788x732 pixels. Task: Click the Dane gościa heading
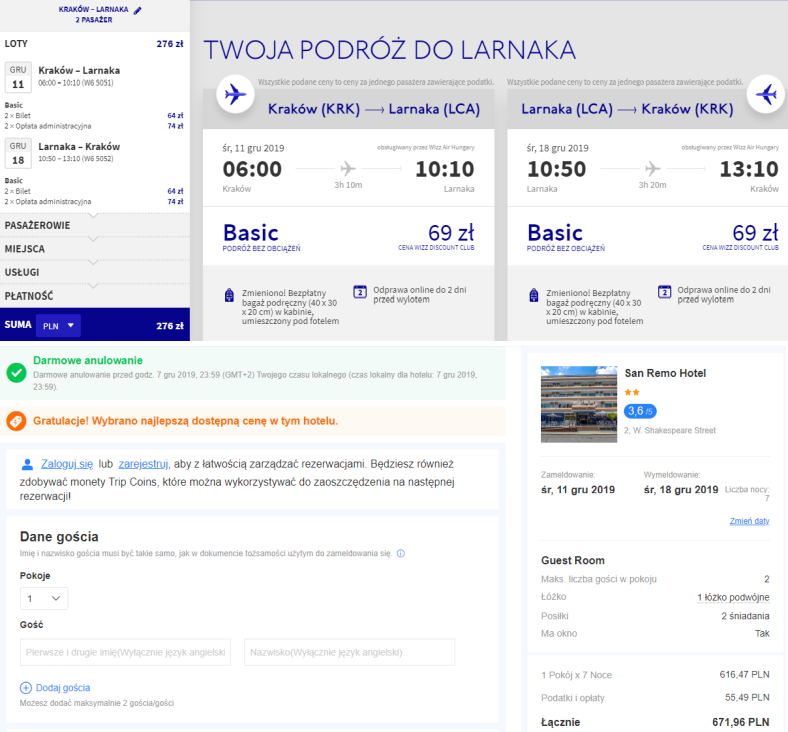59,537
